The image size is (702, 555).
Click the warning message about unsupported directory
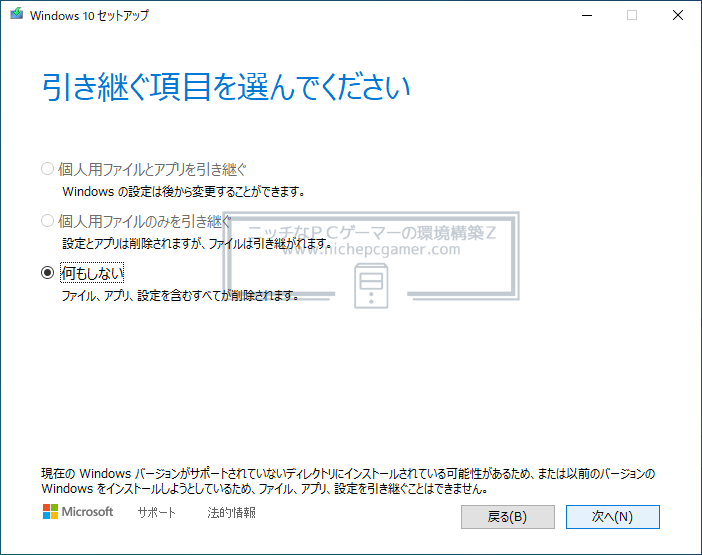(x=350, y=482)
